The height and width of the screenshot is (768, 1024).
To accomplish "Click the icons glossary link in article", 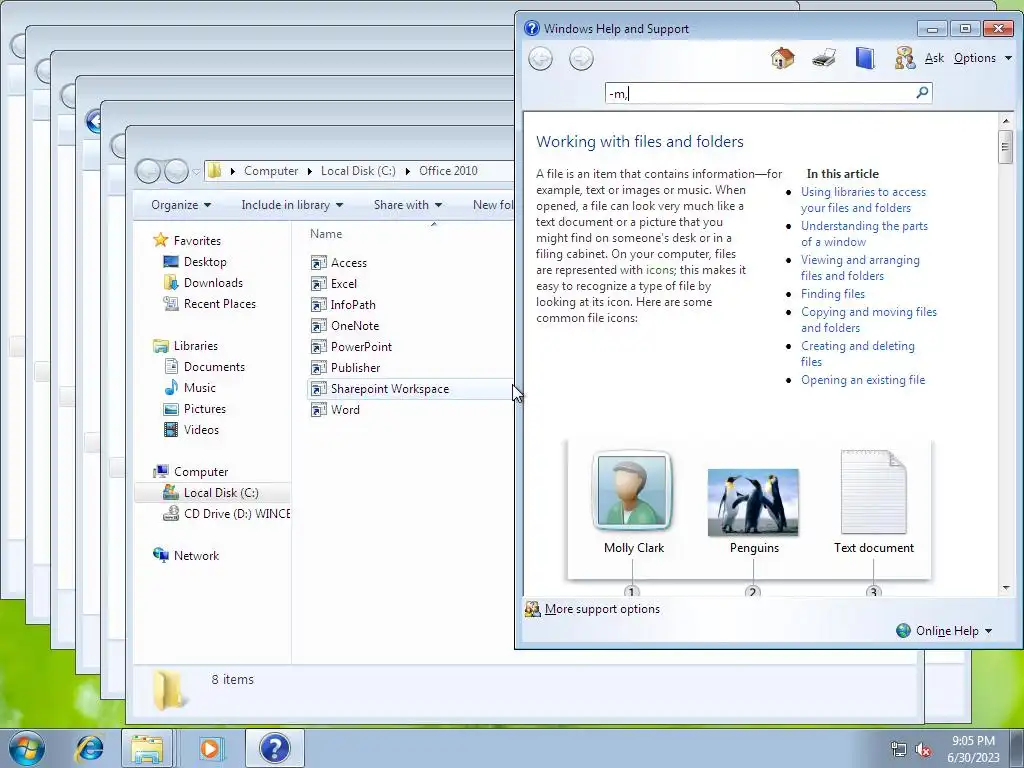I will 659,270.
